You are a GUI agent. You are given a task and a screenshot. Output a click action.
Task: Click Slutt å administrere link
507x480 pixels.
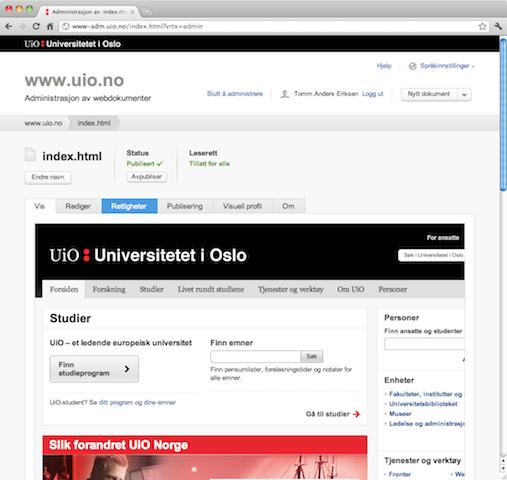[235, 94]
